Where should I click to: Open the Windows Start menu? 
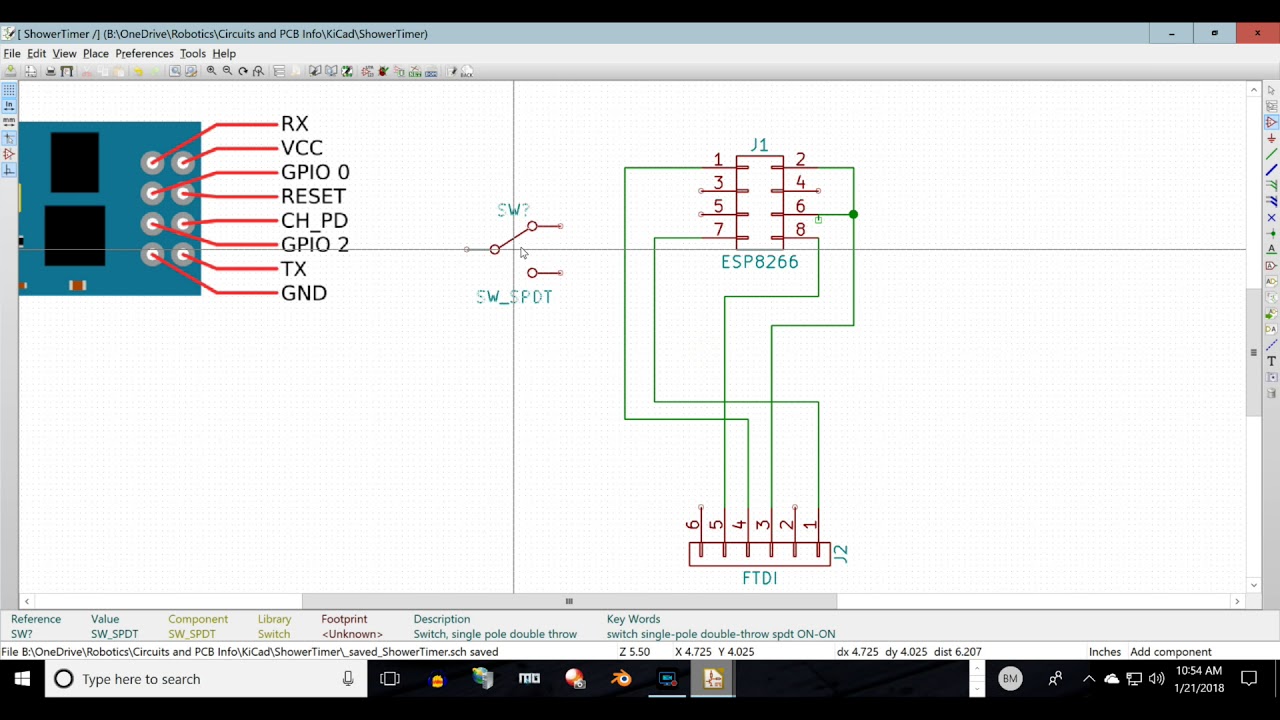22,679
